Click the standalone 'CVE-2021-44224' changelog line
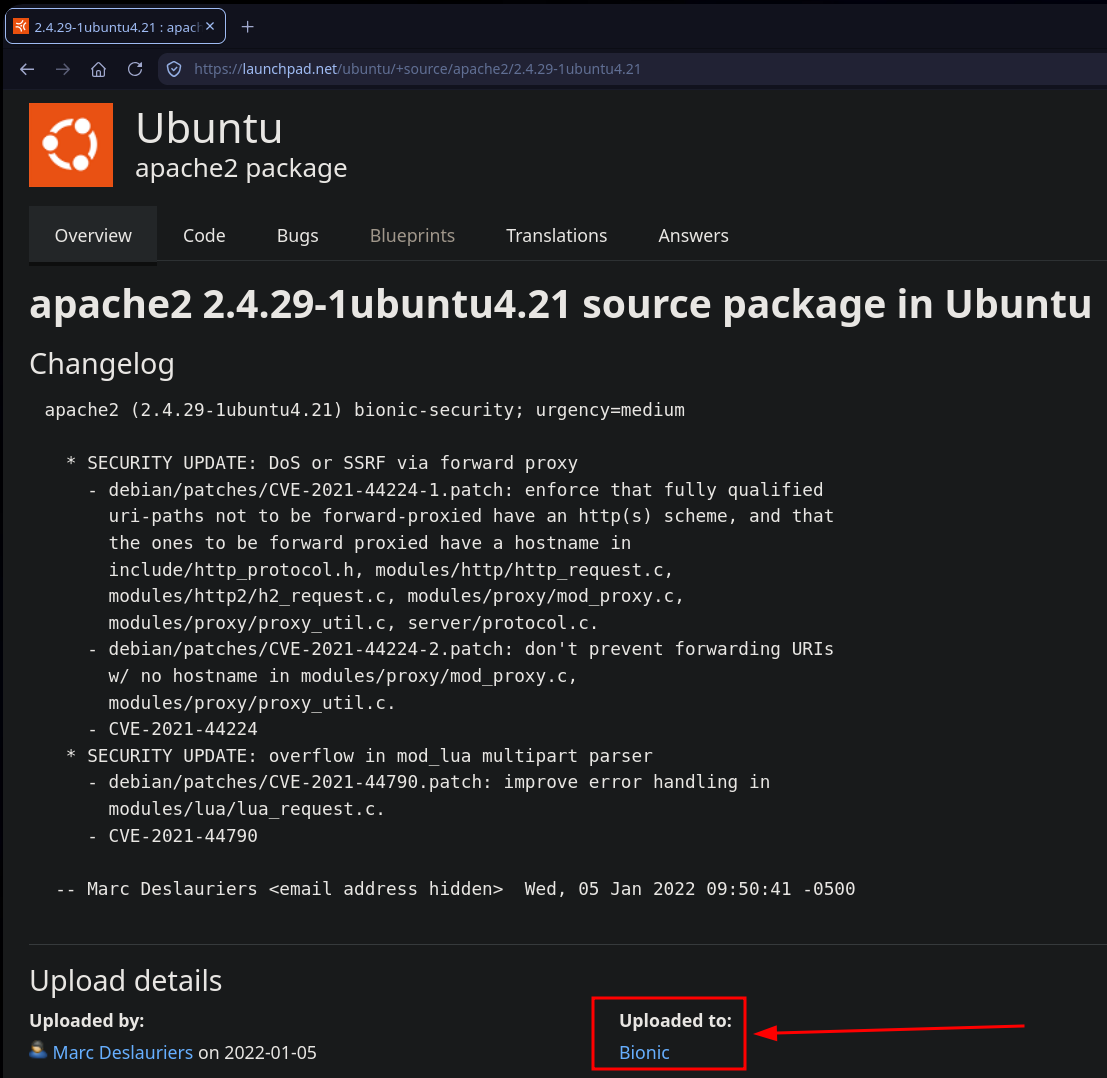Screen dimensions: 1107x1078 click(x=183, y=729)
